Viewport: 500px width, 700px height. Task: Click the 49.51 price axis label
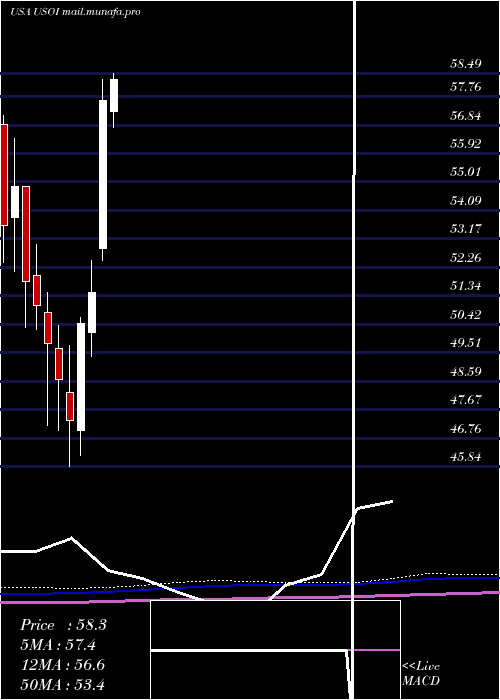point(466,343)
